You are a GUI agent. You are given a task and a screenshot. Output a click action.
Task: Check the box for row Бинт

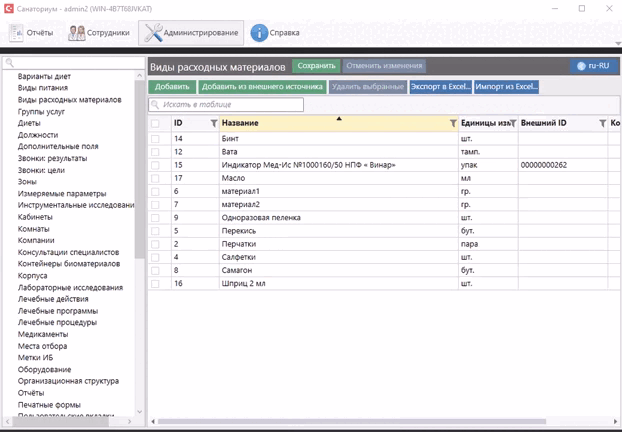point(155,138)
